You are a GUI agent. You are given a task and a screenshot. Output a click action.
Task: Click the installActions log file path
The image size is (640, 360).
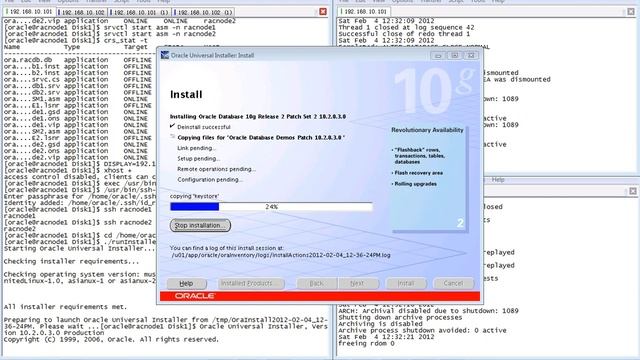pyautogui.click(x=281, y=255)
